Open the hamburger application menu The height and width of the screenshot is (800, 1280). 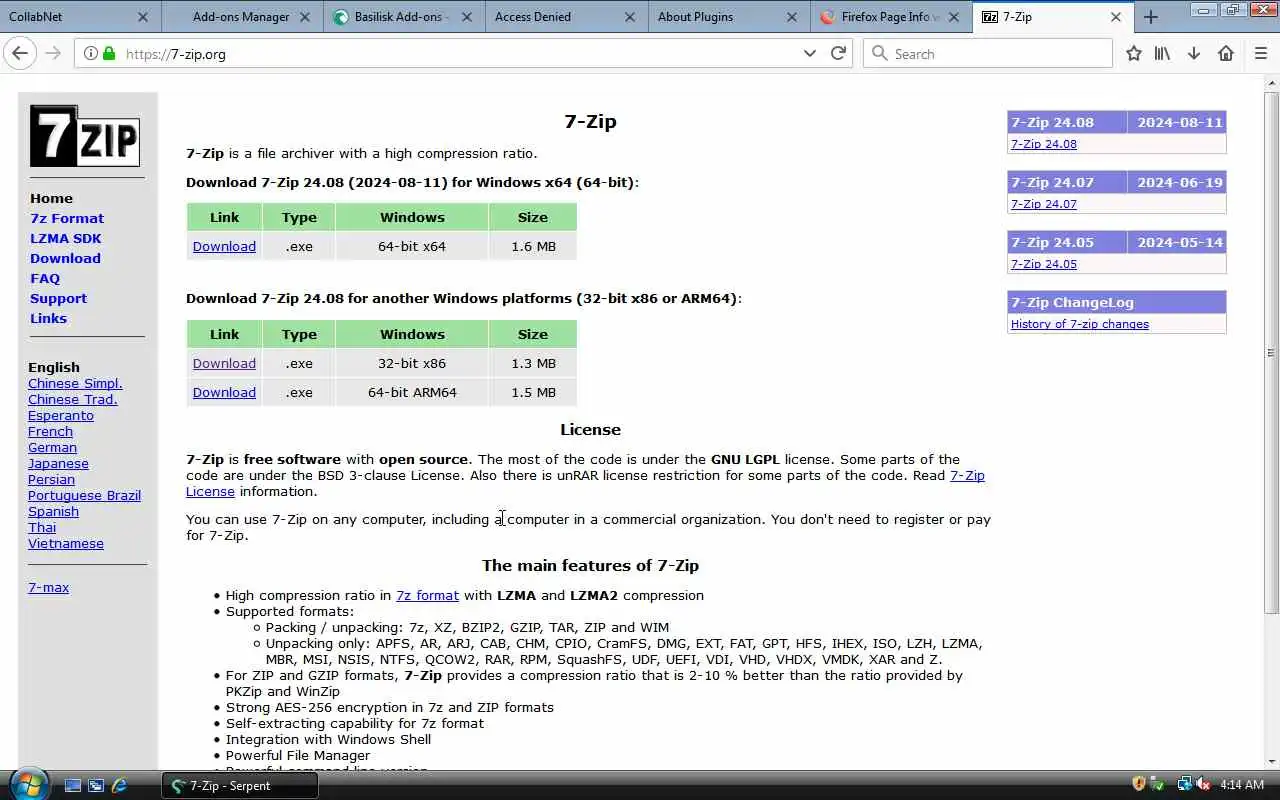point(1261,53)
